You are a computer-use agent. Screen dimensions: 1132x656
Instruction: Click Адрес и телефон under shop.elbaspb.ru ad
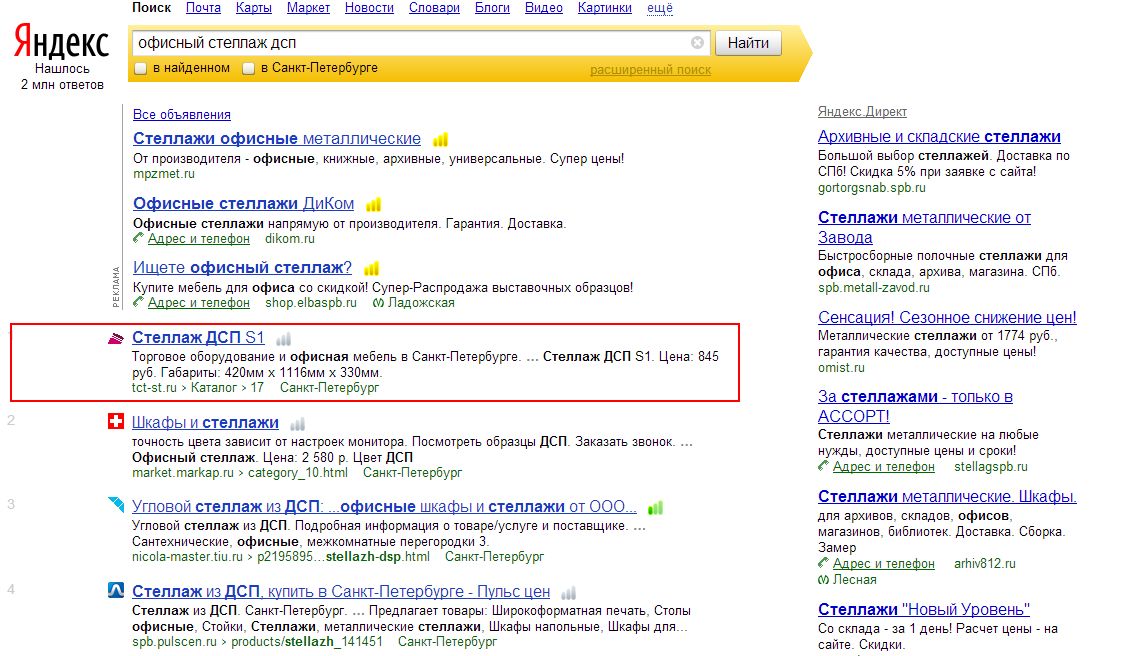point(199,302)
